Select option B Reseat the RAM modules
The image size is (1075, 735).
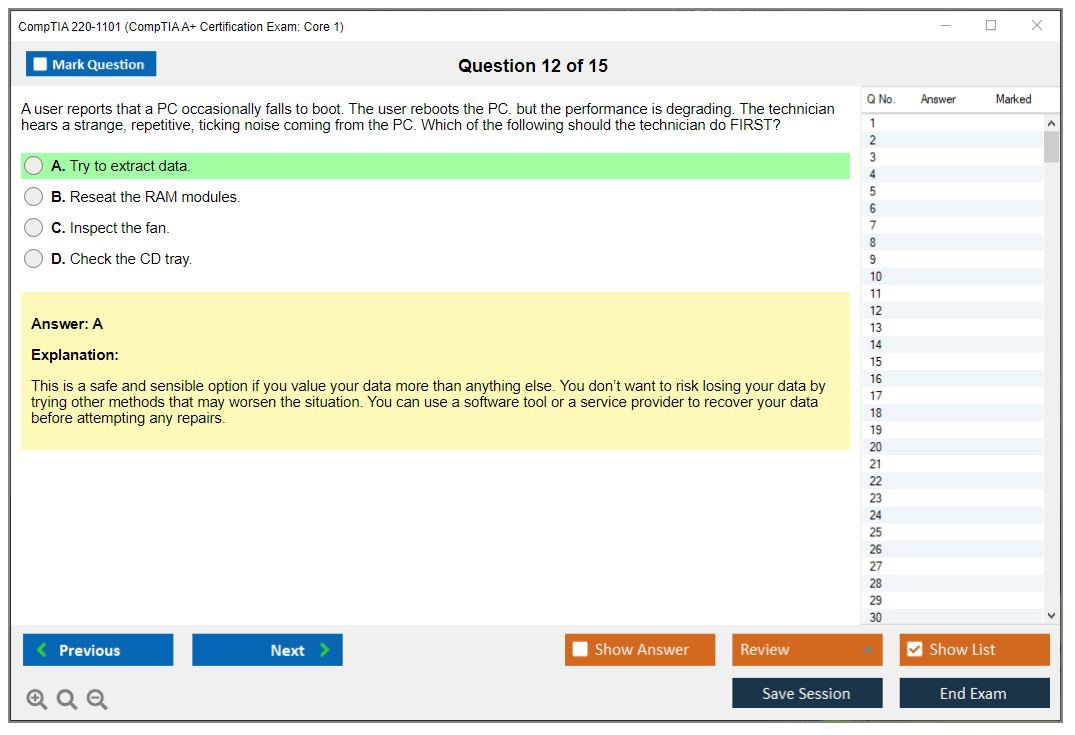click(x=34, y=197)
